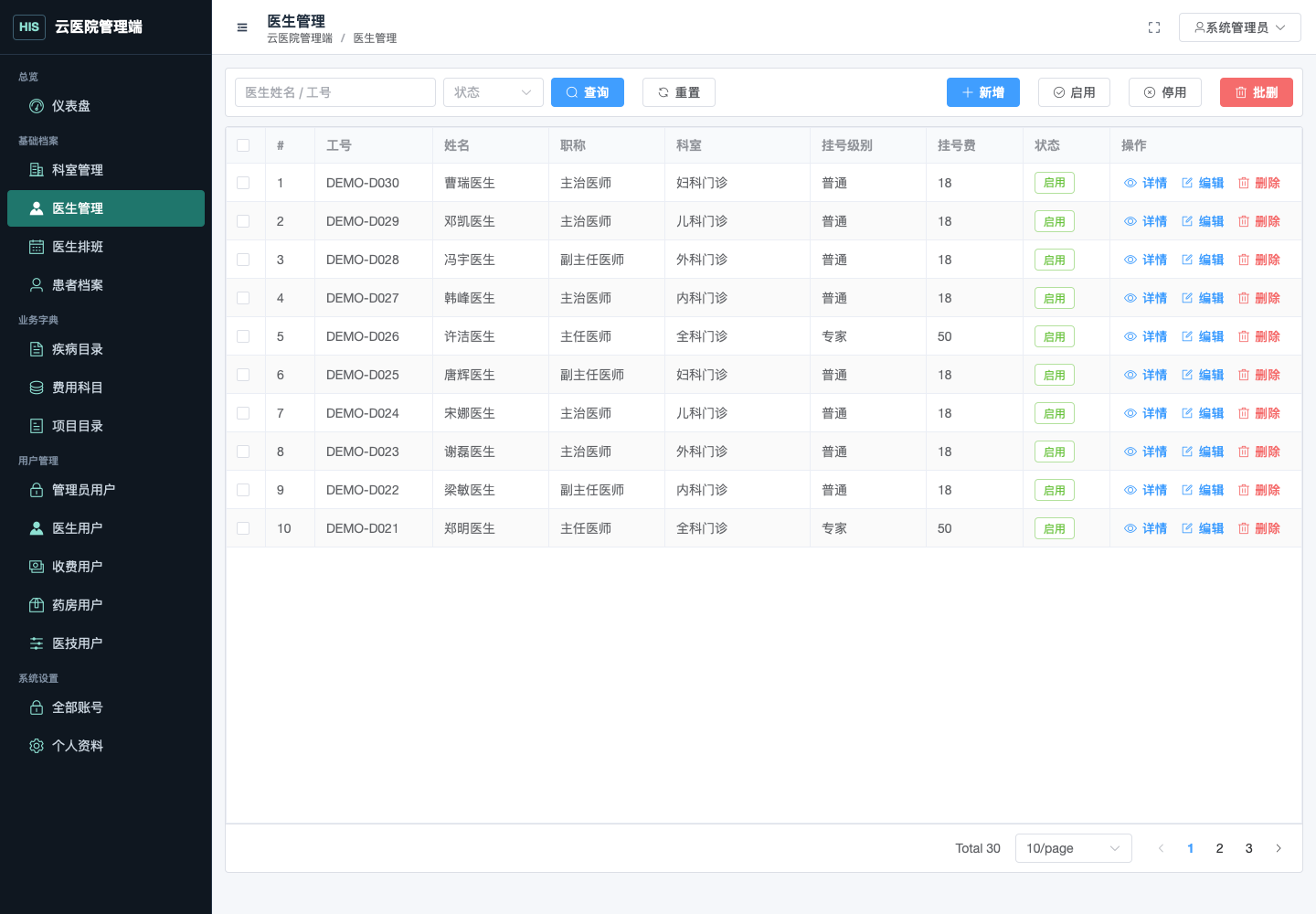The width and height of the screenshot is (1316, 914).
Task: Click the 管理员用户 lock icon
Action: 37,490
